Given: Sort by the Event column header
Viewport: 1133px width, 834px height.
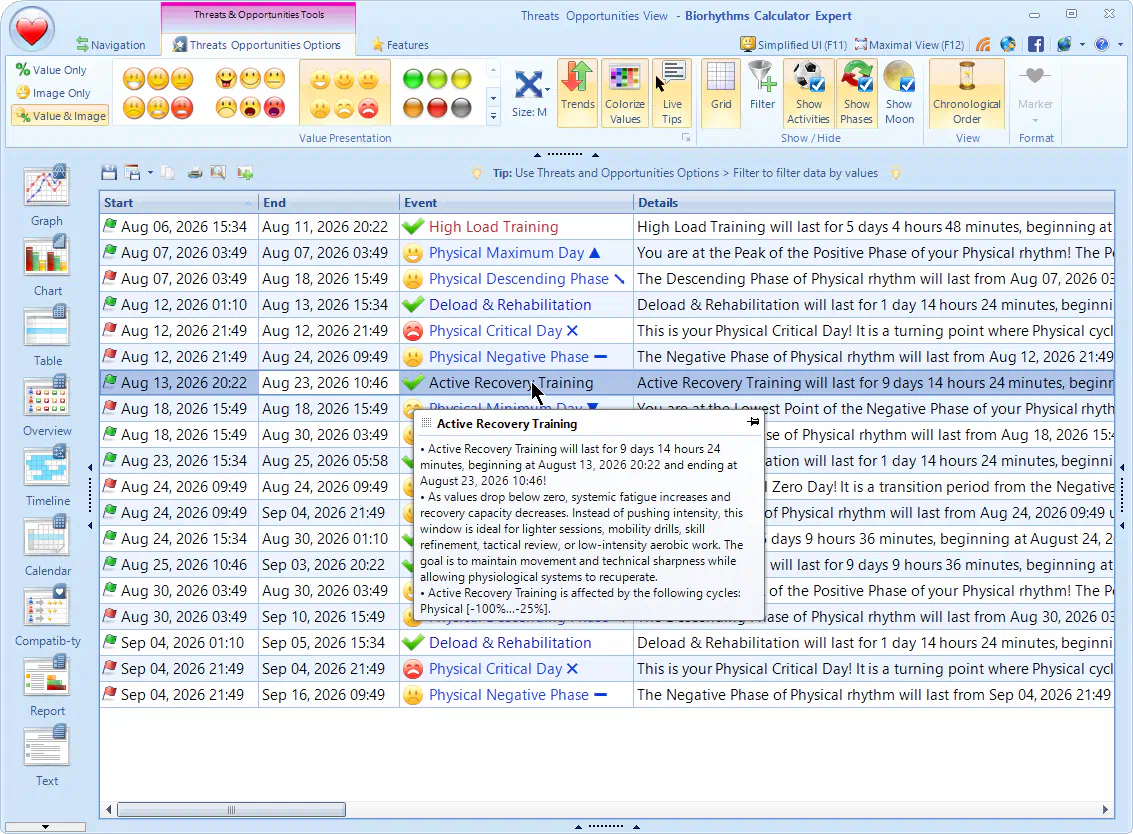Looking at the screenshot, I should pyautogui.click(x=516, y=202).
